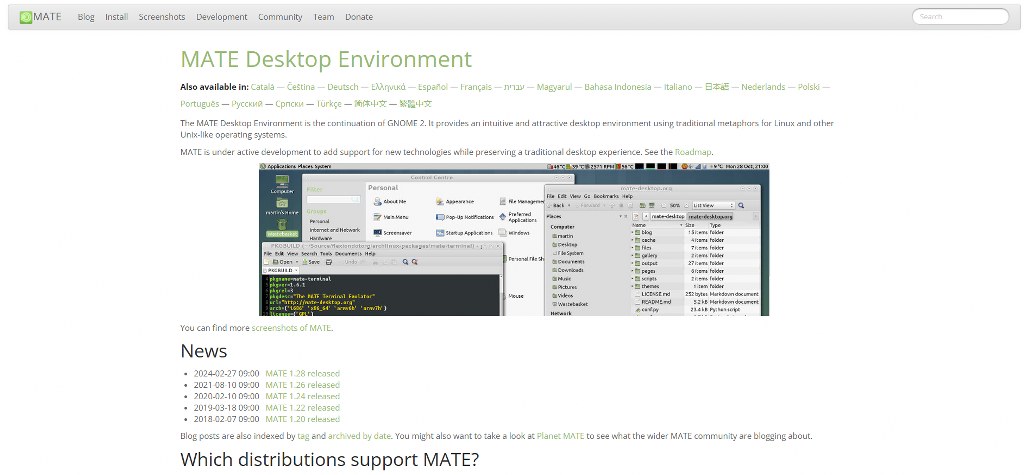The image size is (1024, 475).
Task: Follow the 'archived by date' link
Action: (x=359, y=436)
